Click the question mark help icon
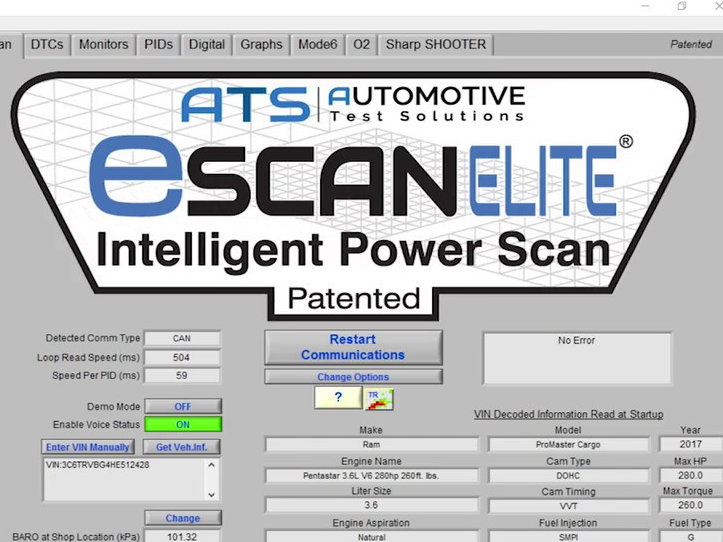This screenshot has width=723, height=542. point(338,397)
